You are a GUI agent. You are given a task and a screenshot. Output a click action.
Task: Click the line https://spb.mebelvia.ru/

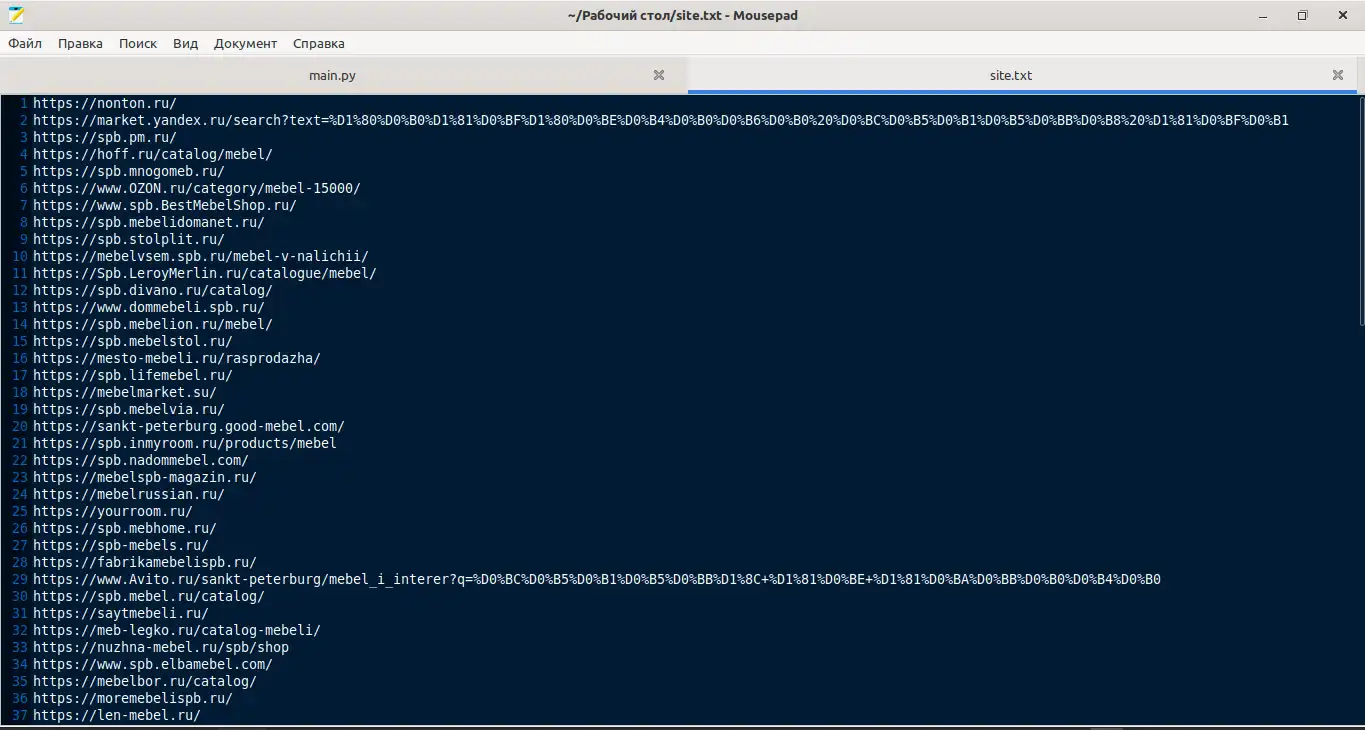pos(129,409)
